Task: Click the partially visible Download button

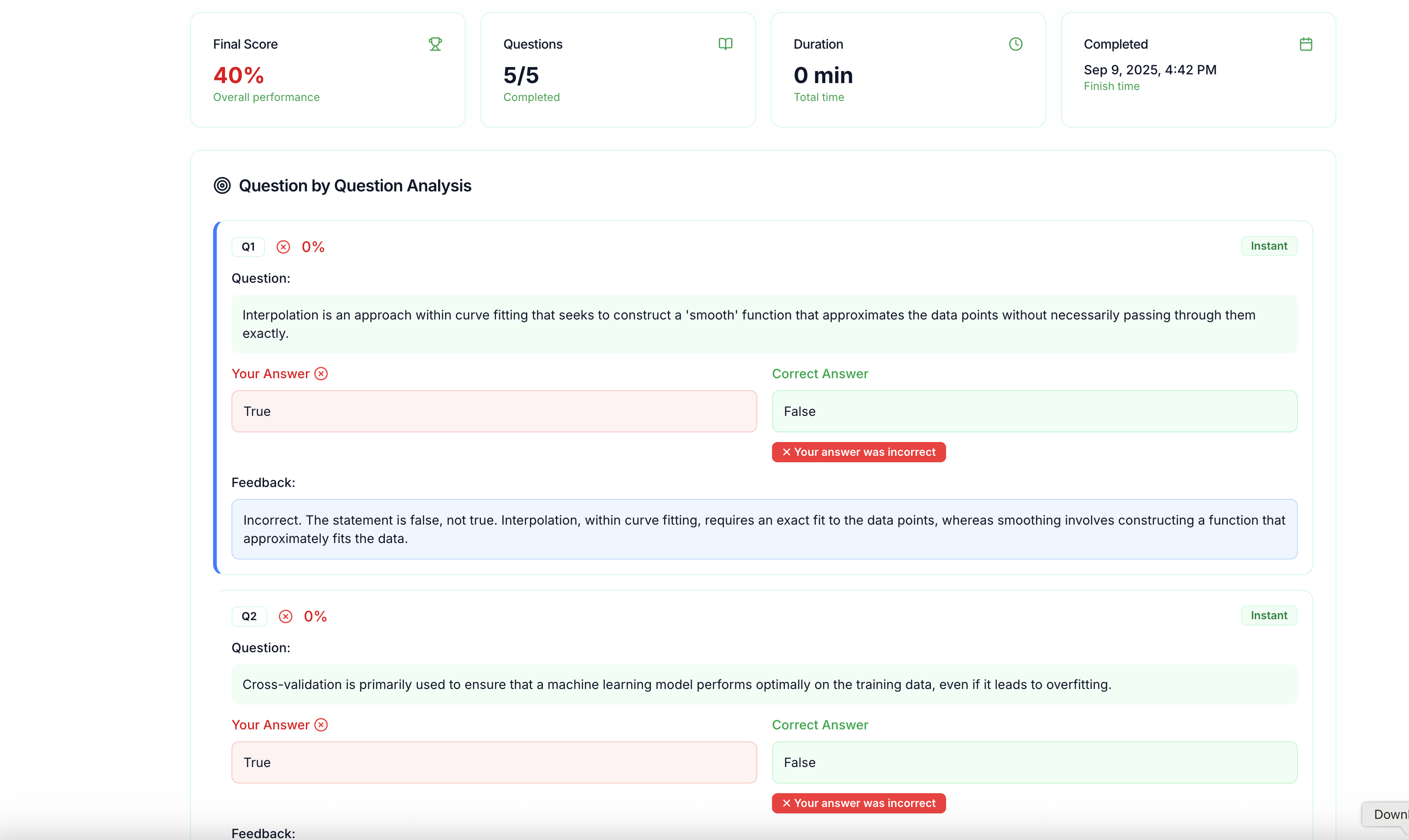Action: click(1386, 815)
